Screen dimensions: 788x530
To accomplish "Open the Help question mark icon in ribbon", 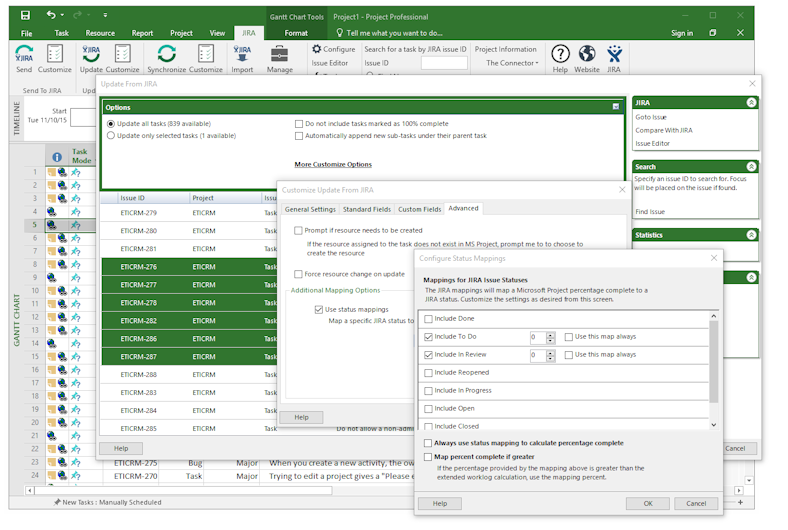I will point(560,53).
